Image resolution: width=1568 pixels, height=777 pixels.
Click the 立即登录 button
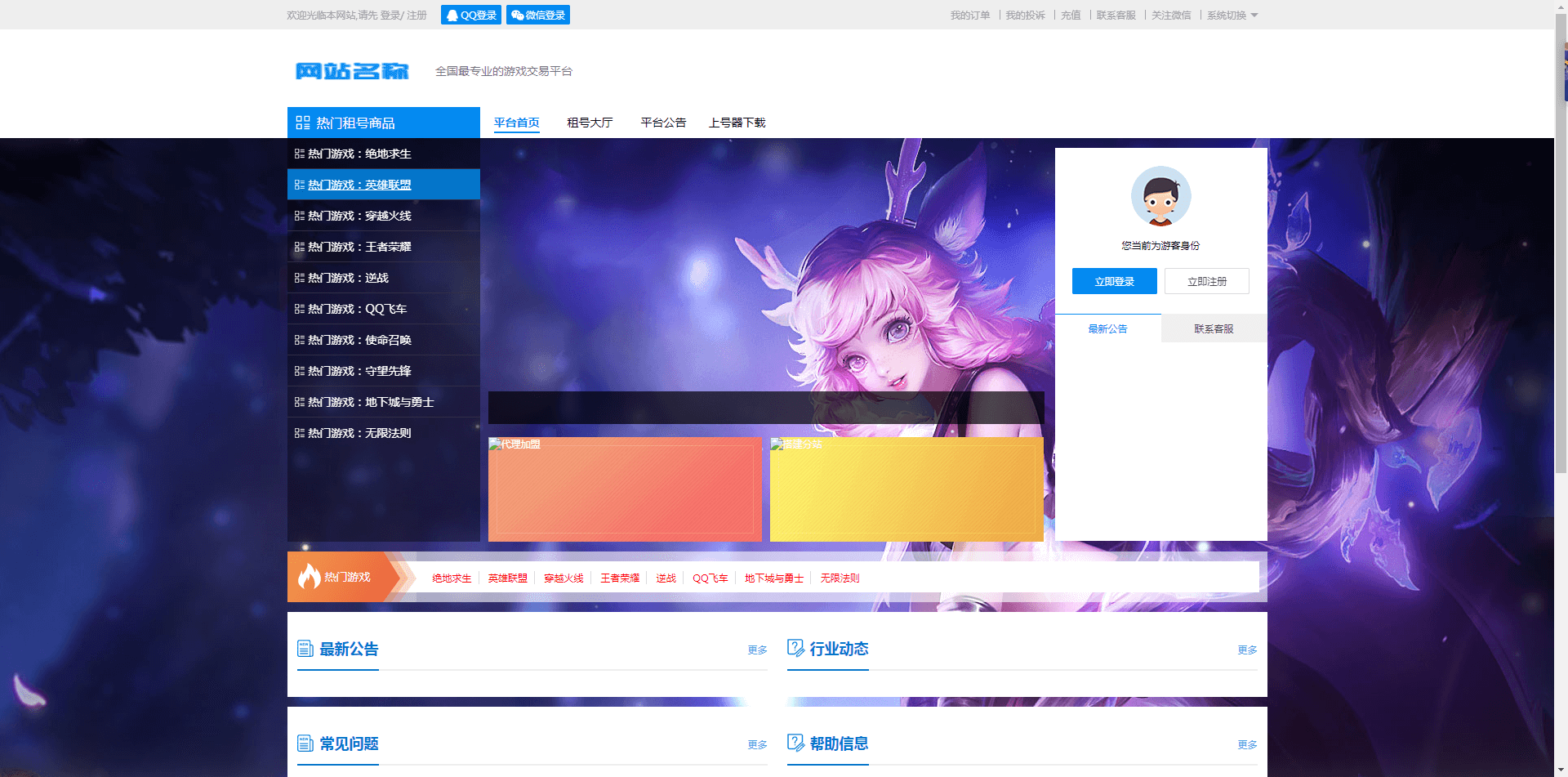click(1114, 281)
